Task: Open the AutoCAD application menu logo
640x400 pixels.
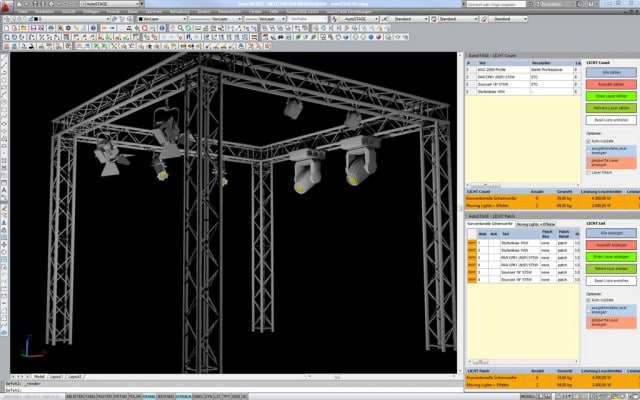Action: click(6, 6)
